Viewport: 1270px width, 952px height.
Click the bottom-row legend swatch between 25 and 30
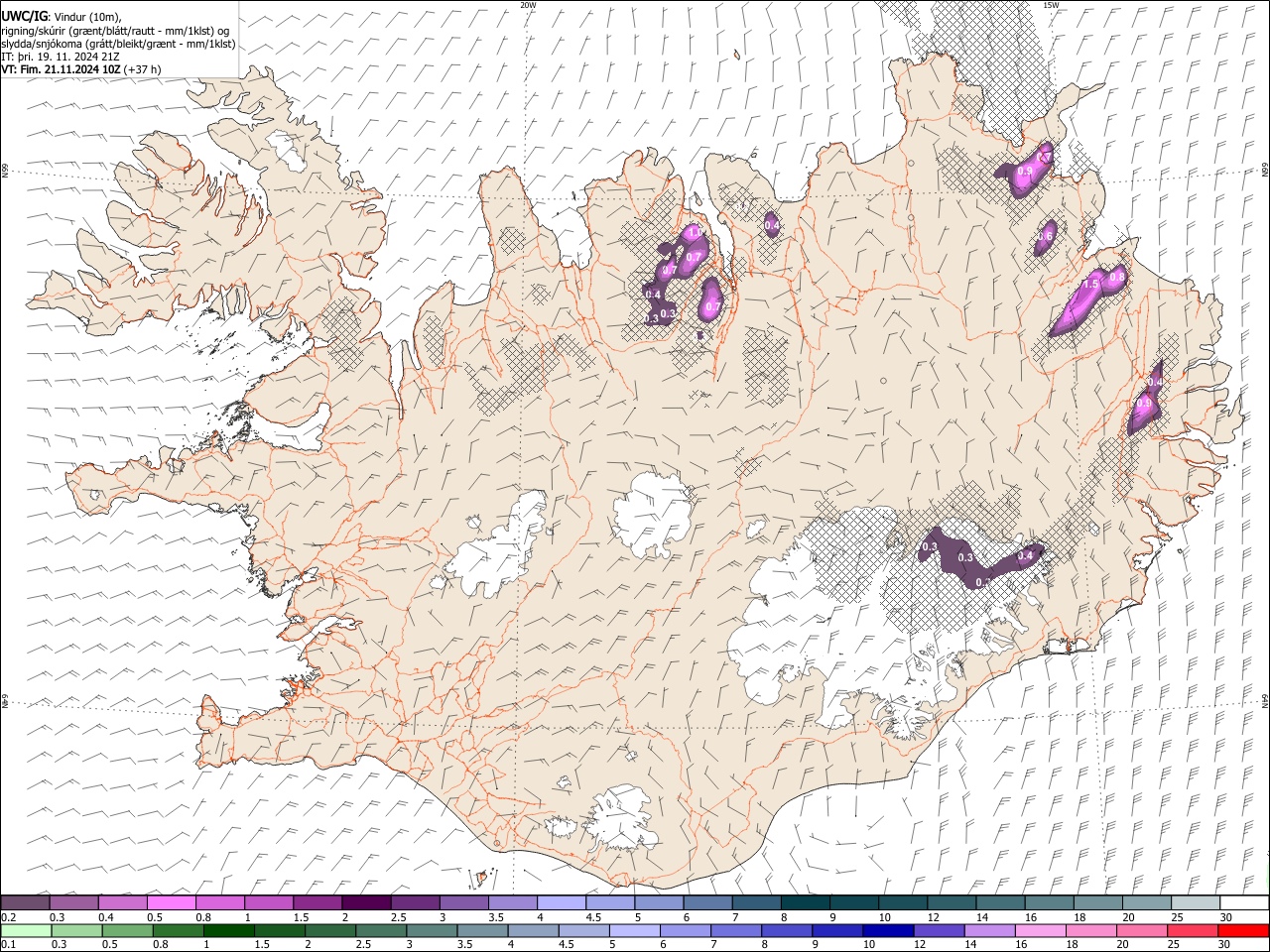[1194, 930]
